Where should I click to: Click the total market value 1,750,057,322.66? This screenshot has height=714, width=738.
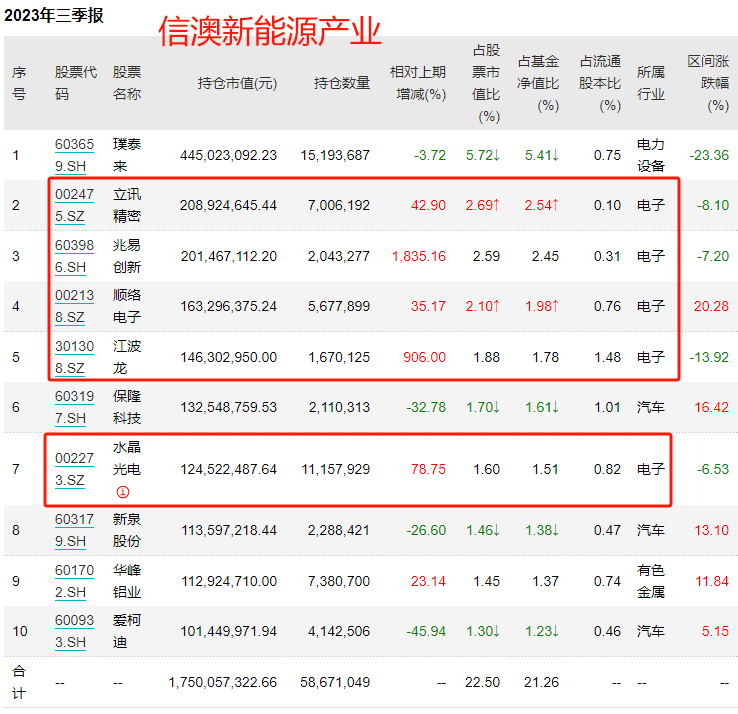223,682
